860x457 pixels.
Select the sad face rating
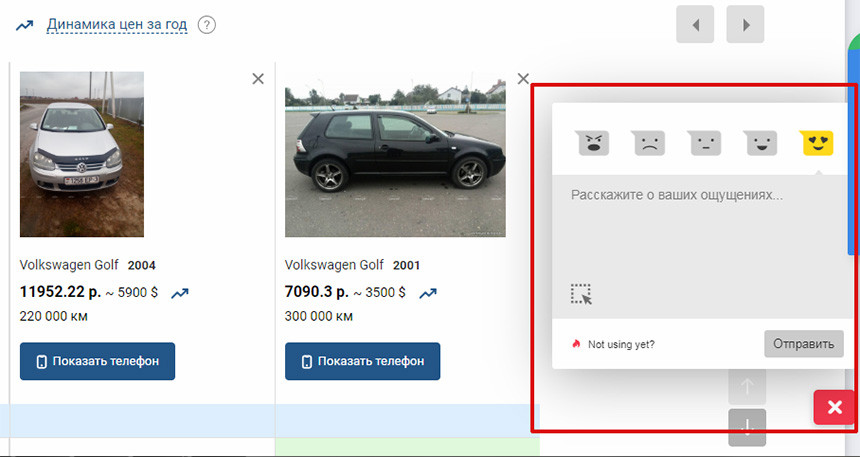point(649,143)
